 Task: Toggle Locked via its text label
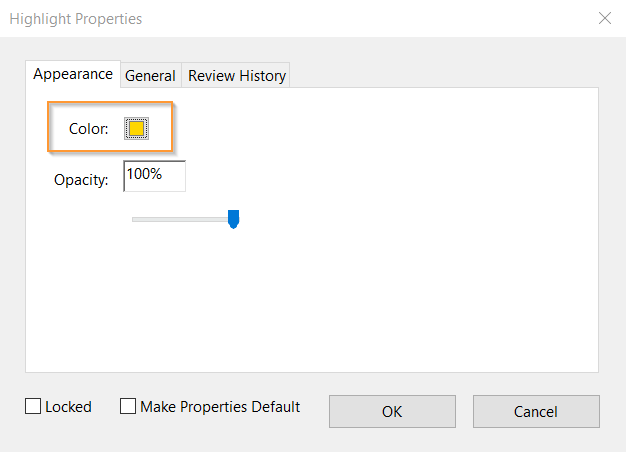click(68, 407)
